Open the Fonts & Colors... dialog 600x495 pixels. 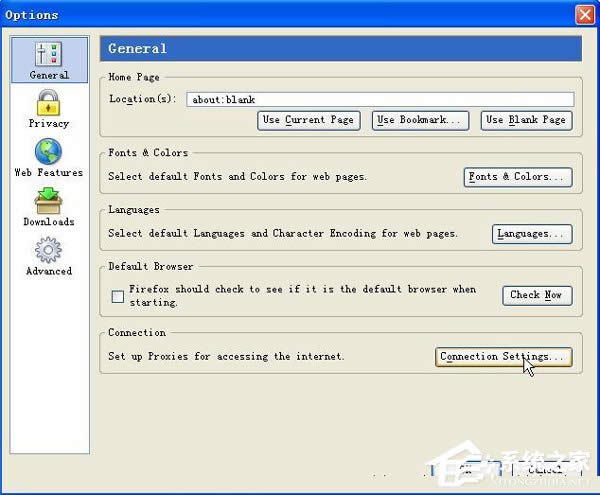[x=518, y=177]
